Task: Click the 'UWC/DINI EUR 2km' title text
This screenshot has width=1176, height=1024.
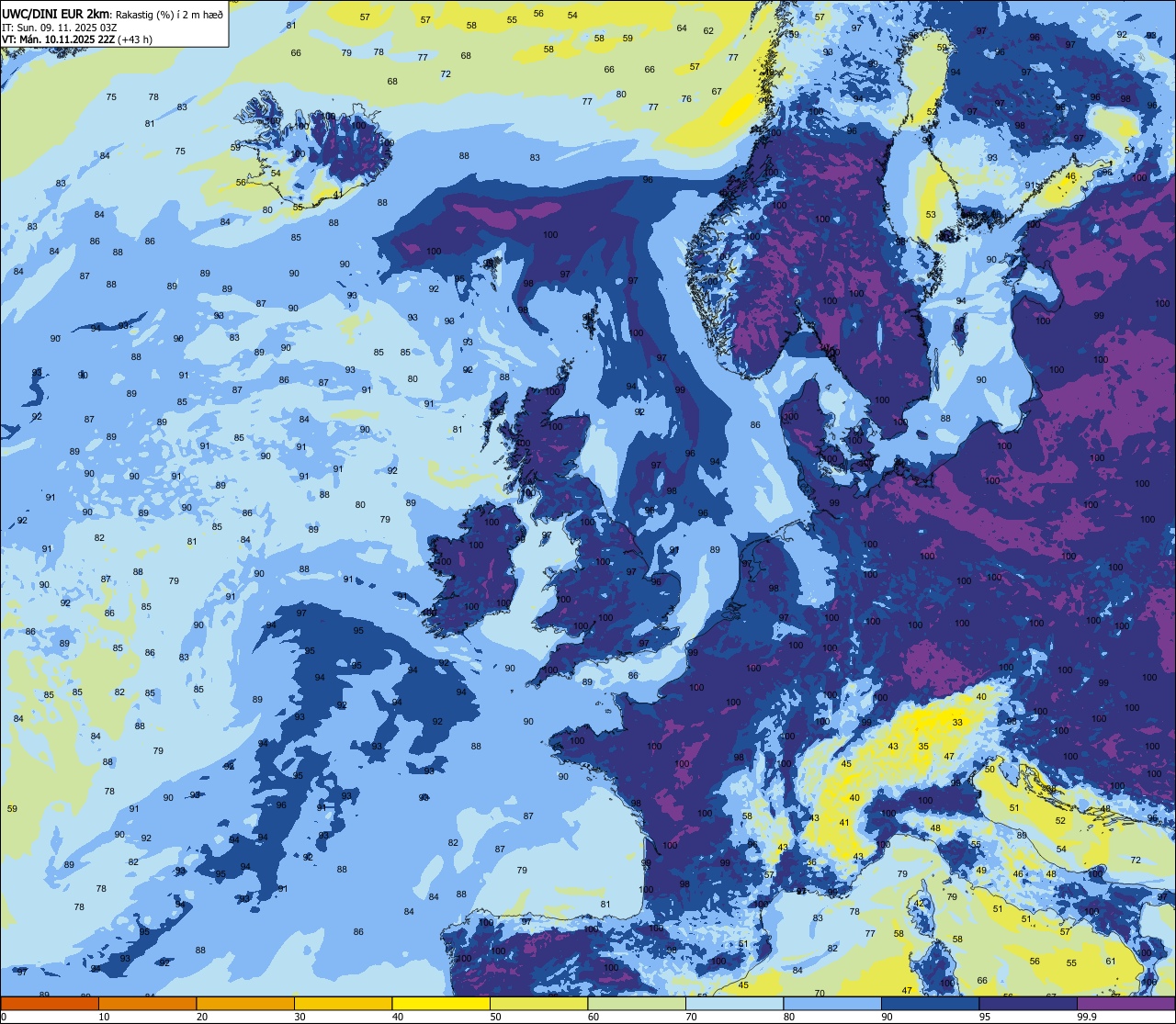Action: 55,13
